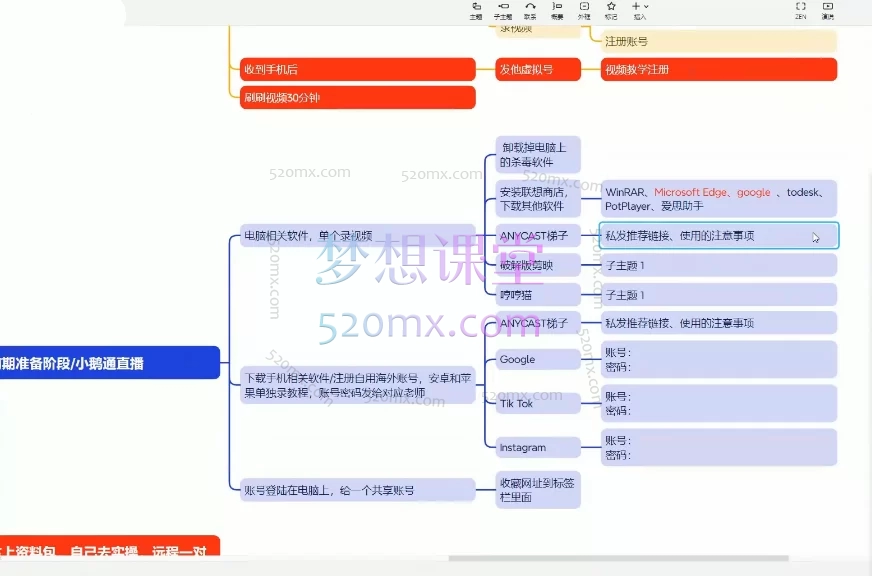Open the 插入 insert dropdown arrow
Screen dimensions: 872x576
point(643,11)
